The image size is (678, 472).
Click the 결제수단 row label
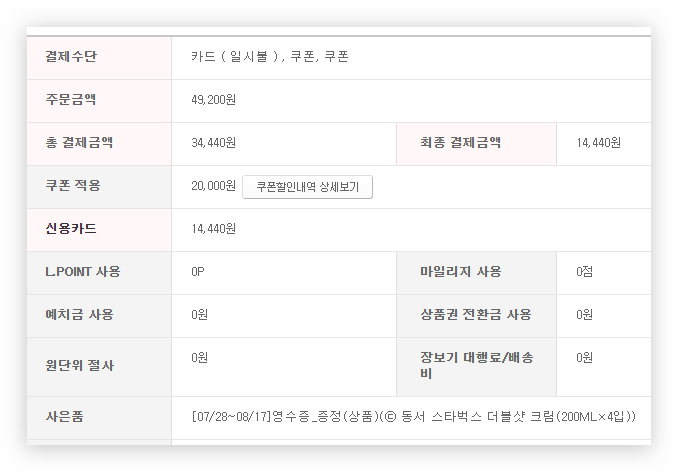pos(72,56)
